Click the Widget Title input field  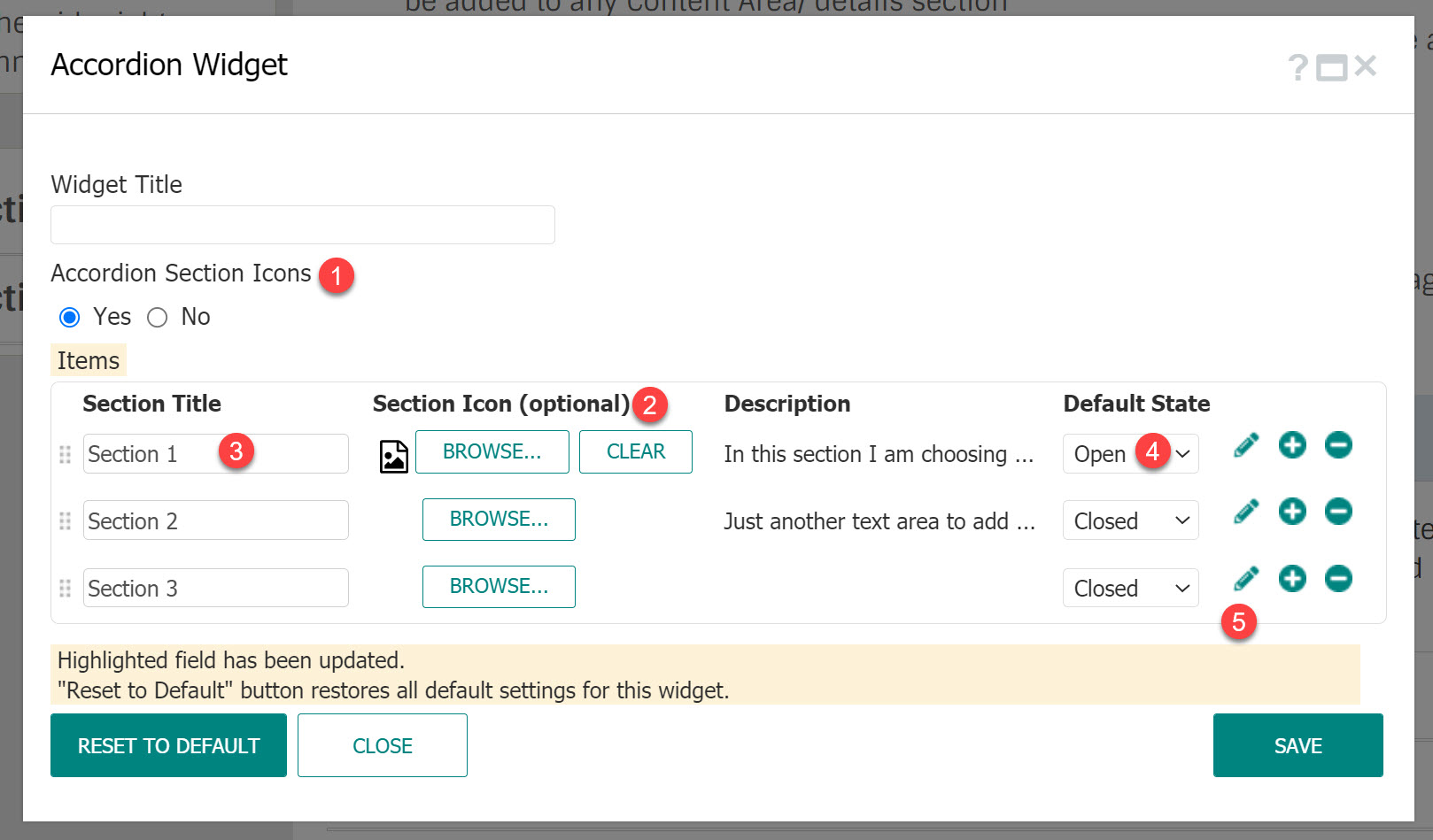[x=302, y=224]
